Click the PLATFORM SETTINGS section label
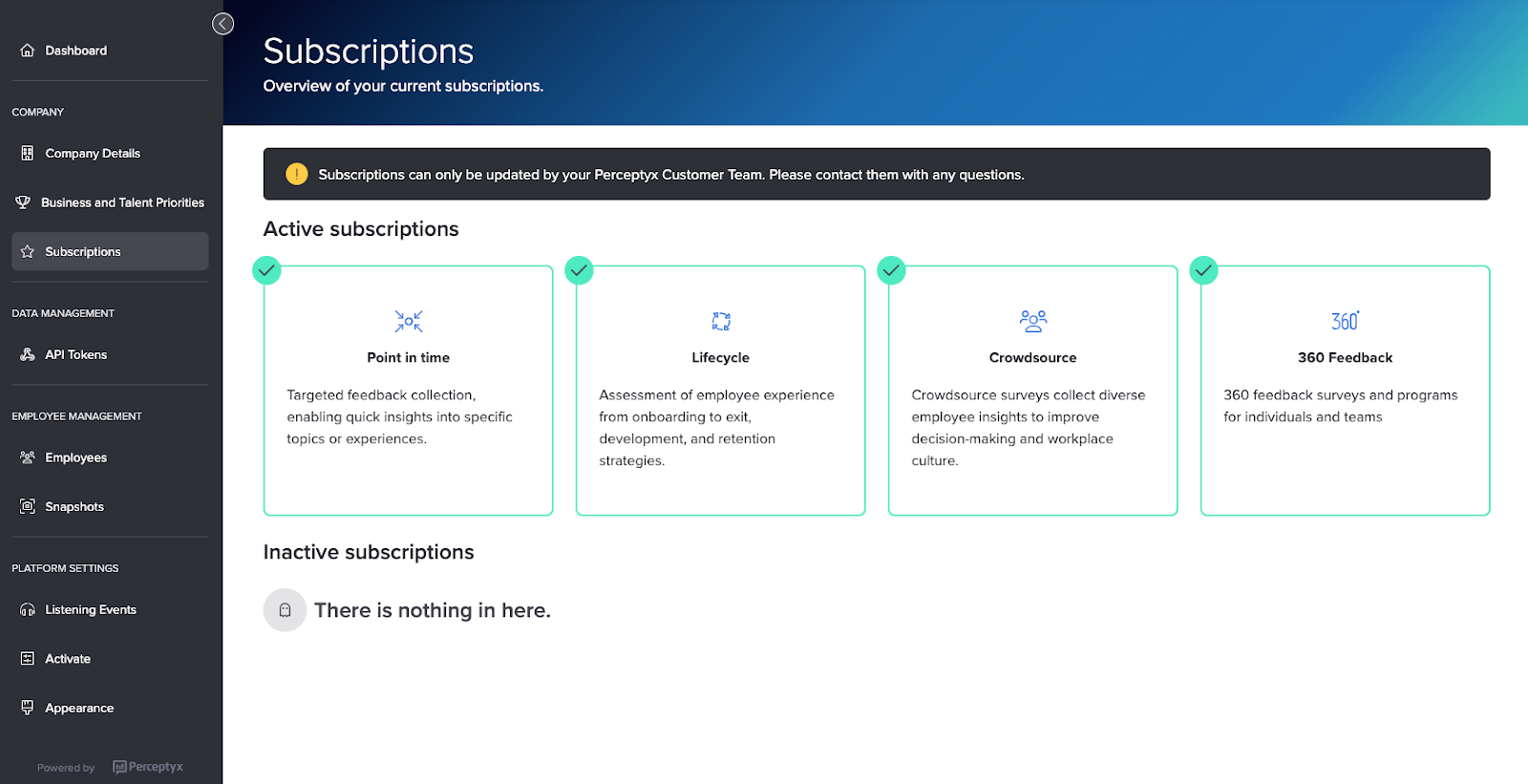This screenshot has height=784, width=1528. 65,568
